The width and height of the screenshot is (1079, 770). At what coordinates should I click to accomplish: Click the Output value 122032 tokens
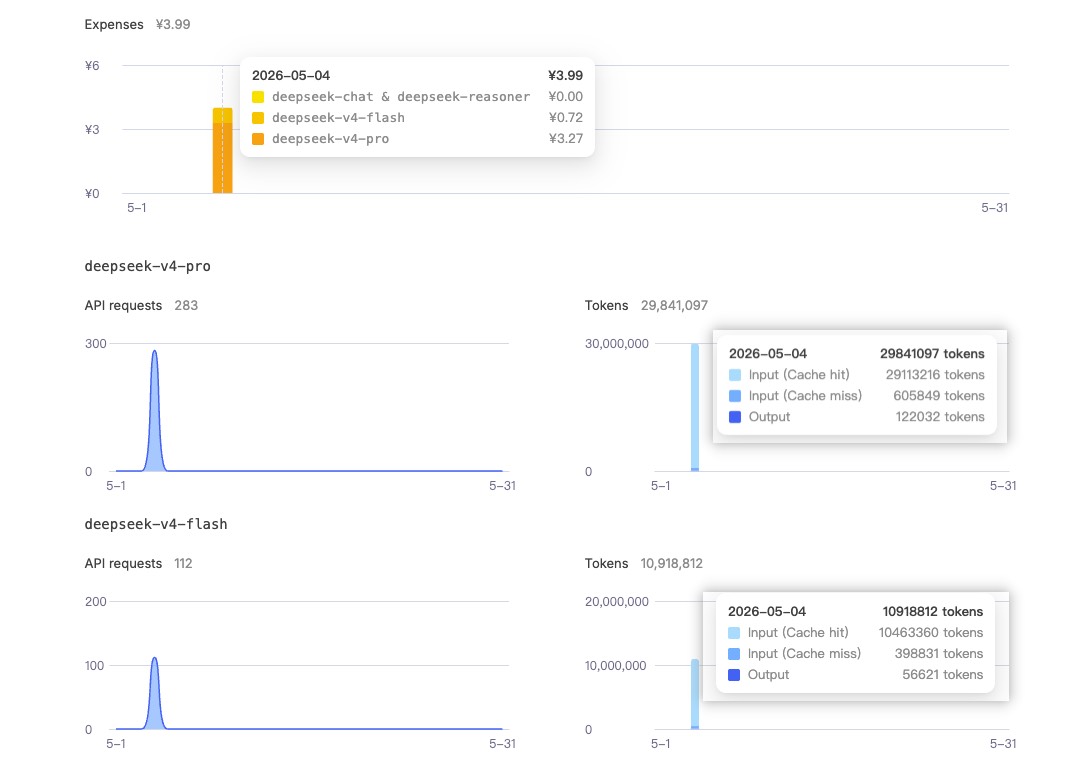click(940, 417)
